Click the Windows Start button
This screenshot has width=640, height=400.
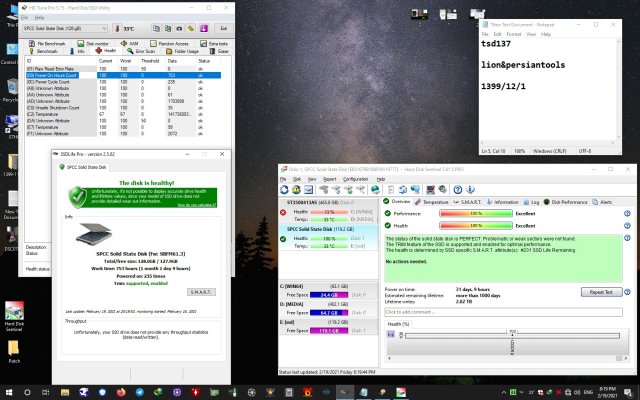[8, 391]
